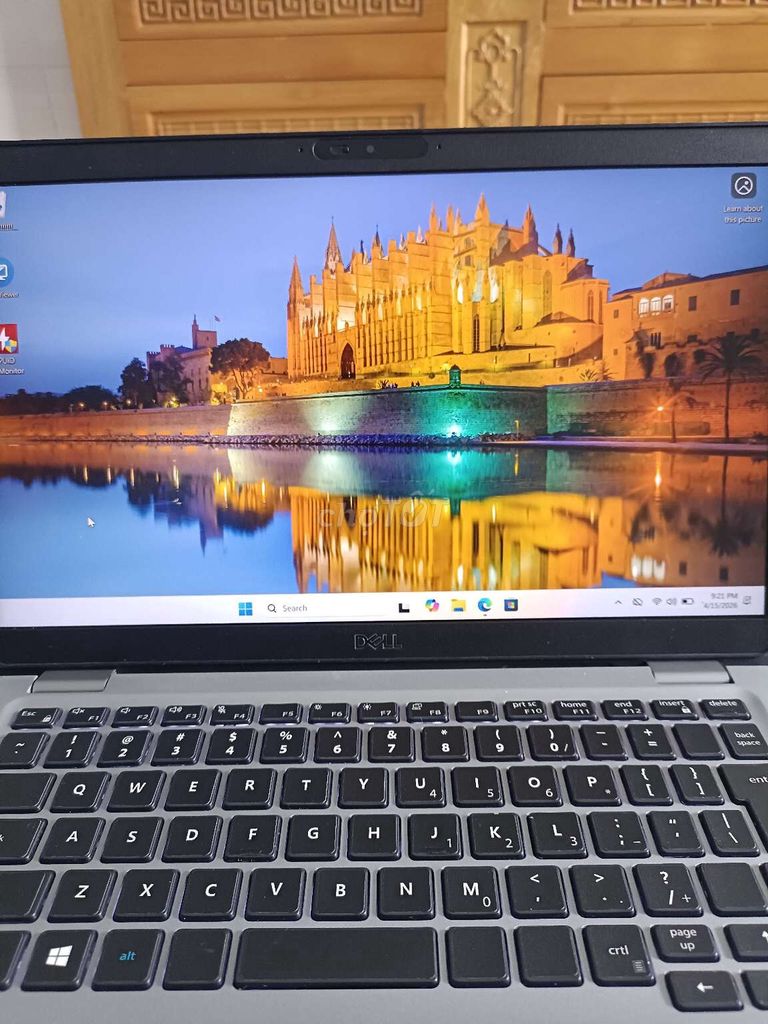Click the Learn about this picture icon
This screenshot has height=1024, width=768.
pyautogui.click(x=743, y=186)
